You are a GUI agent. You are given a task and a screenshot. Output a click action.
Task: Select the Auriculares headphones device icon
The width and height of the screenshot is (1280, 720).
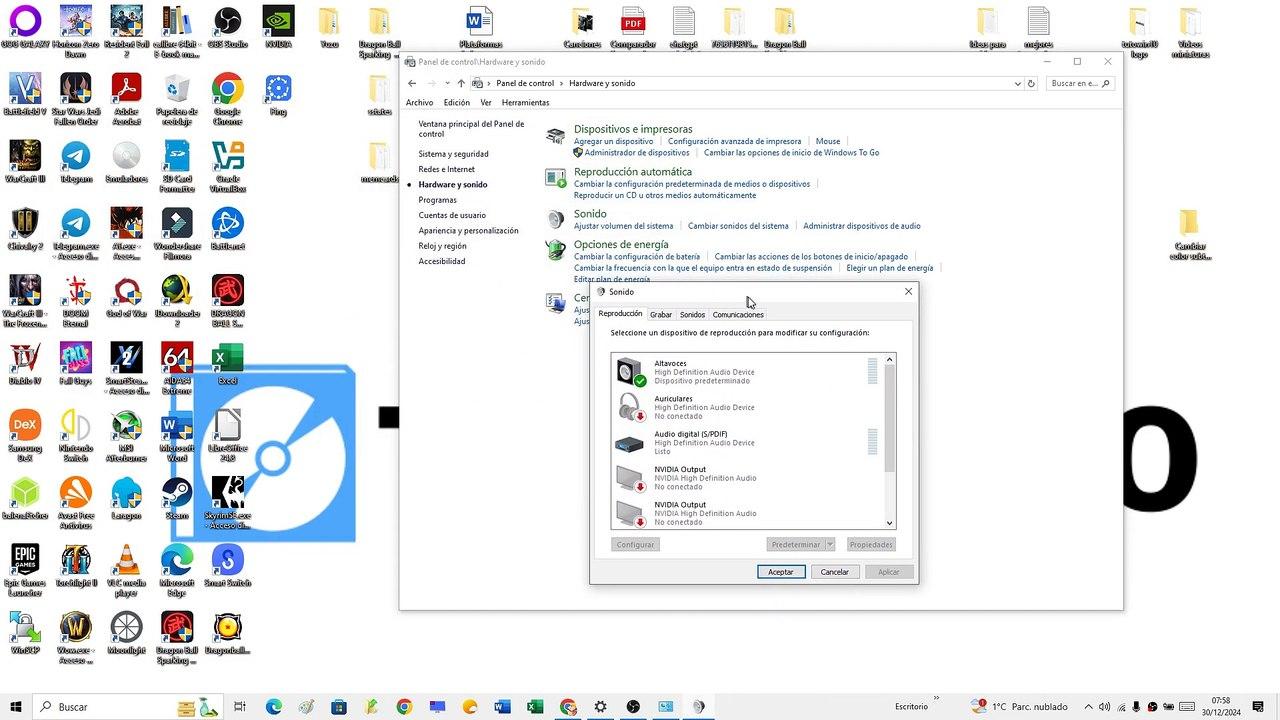click(630, 405)
